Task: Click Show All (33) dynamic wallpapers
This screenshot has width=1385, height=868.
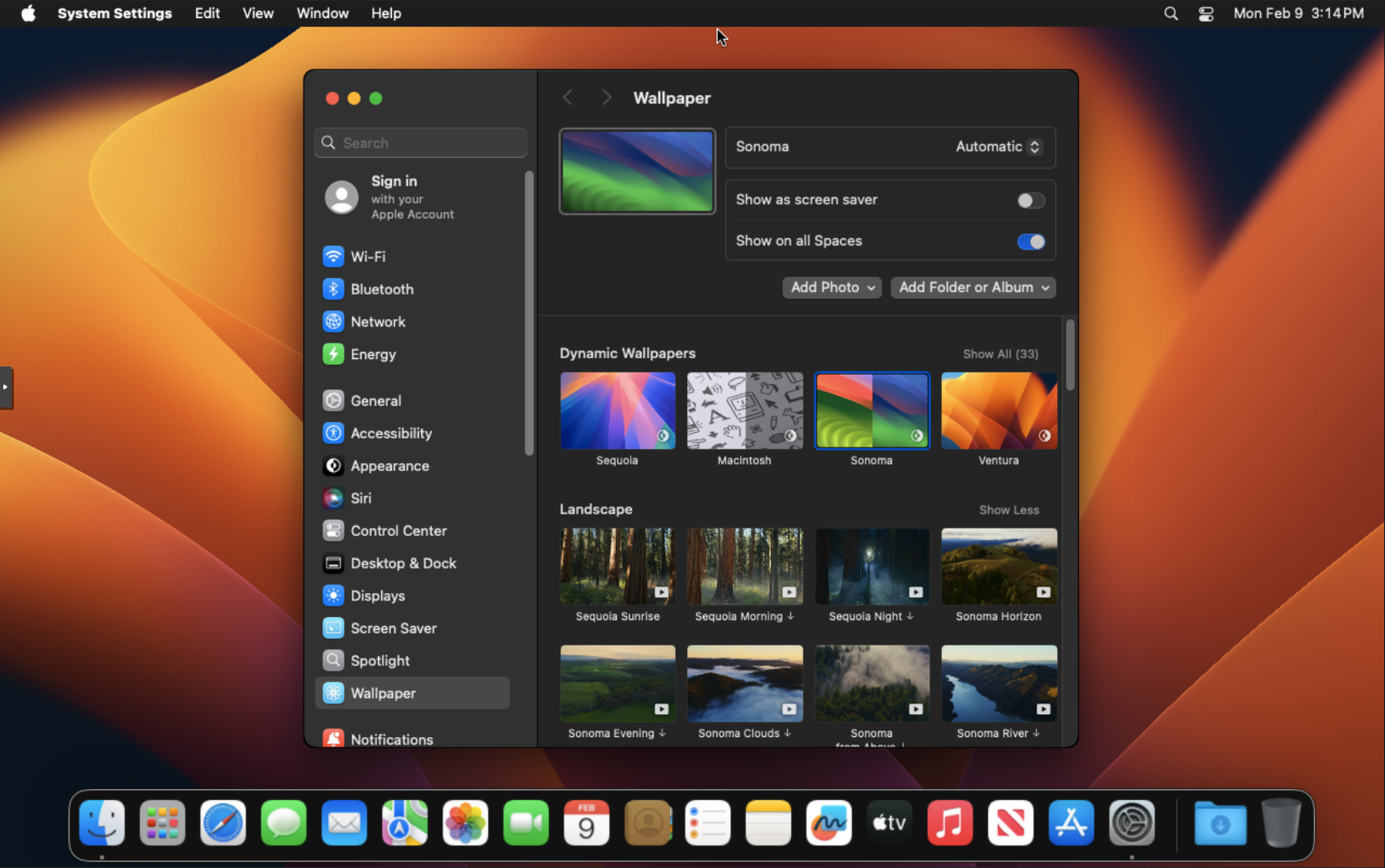Action: click(1001, 353)
